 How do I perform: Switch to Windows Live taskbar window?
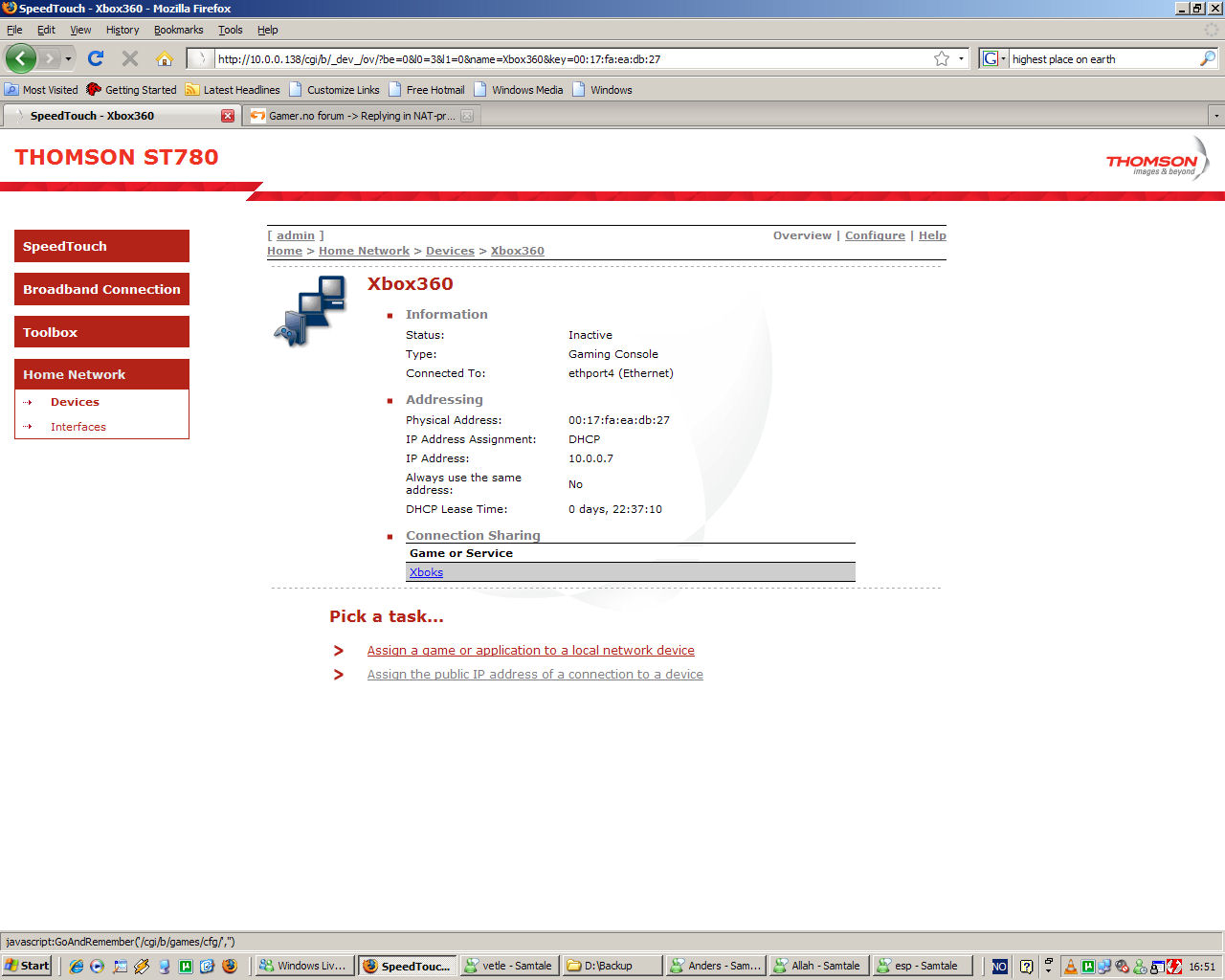(305, 966)
